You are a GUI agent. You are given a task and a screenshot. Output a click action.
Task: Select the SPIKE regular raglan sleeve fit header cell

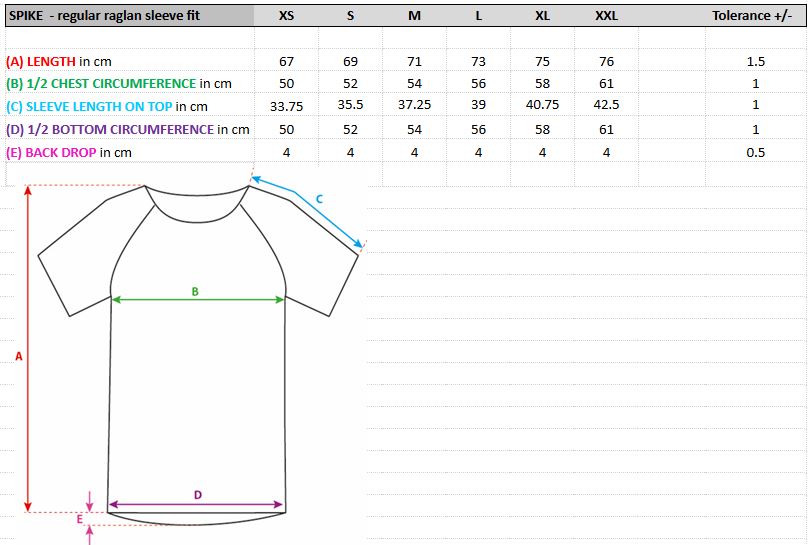(130, 16)
